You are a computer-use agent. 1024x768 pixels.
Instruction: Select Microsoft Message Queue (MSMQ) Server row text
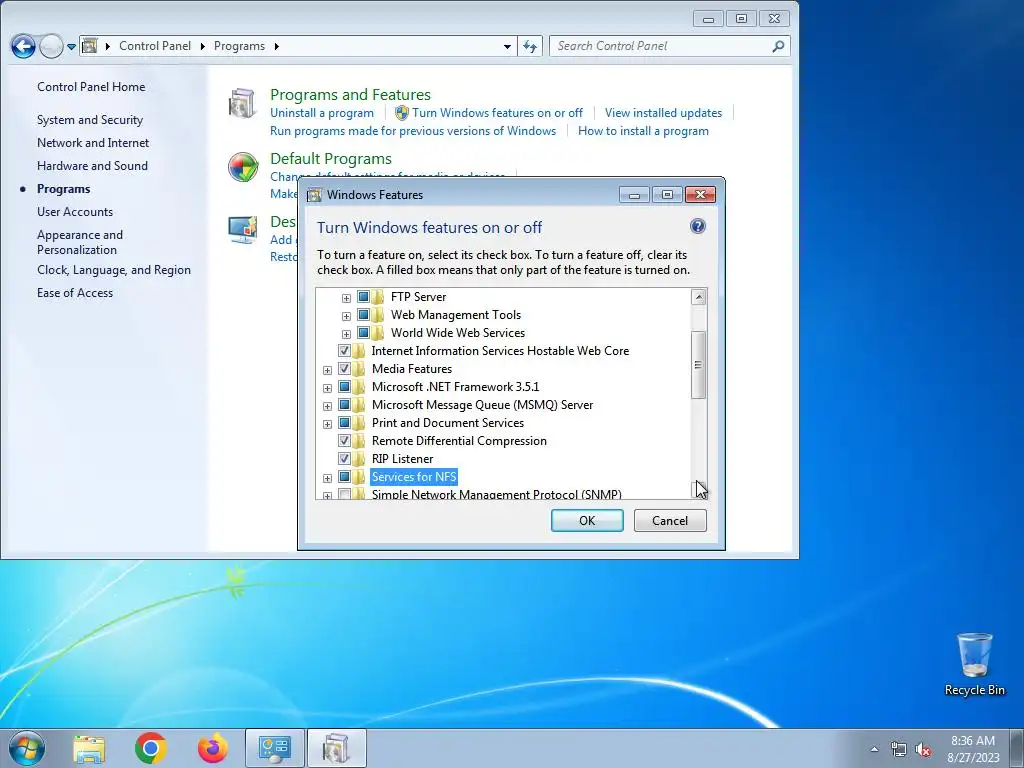pyautogui.click(x=483, y=405)
